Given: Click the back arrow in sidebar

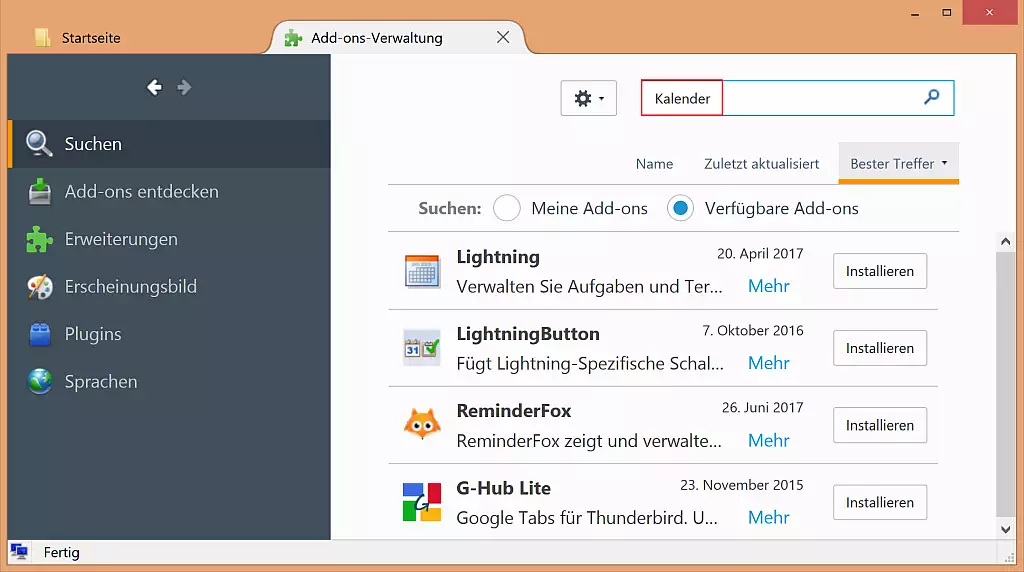Looking at the screenshot, I should pyautogui.click(x=154, y=88).
